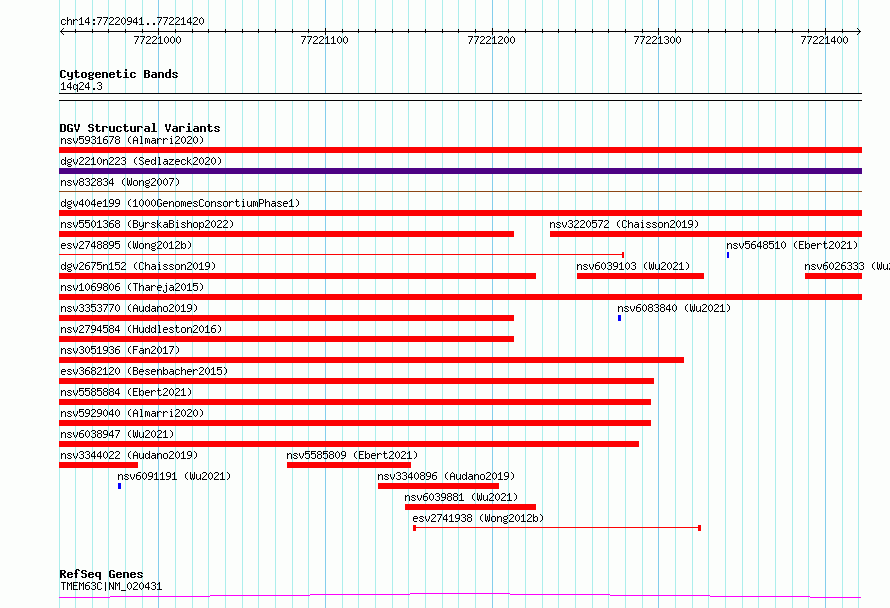
Task: Select nsv3344022 (Audano2019) label
Action: click(x=129, y=455)
